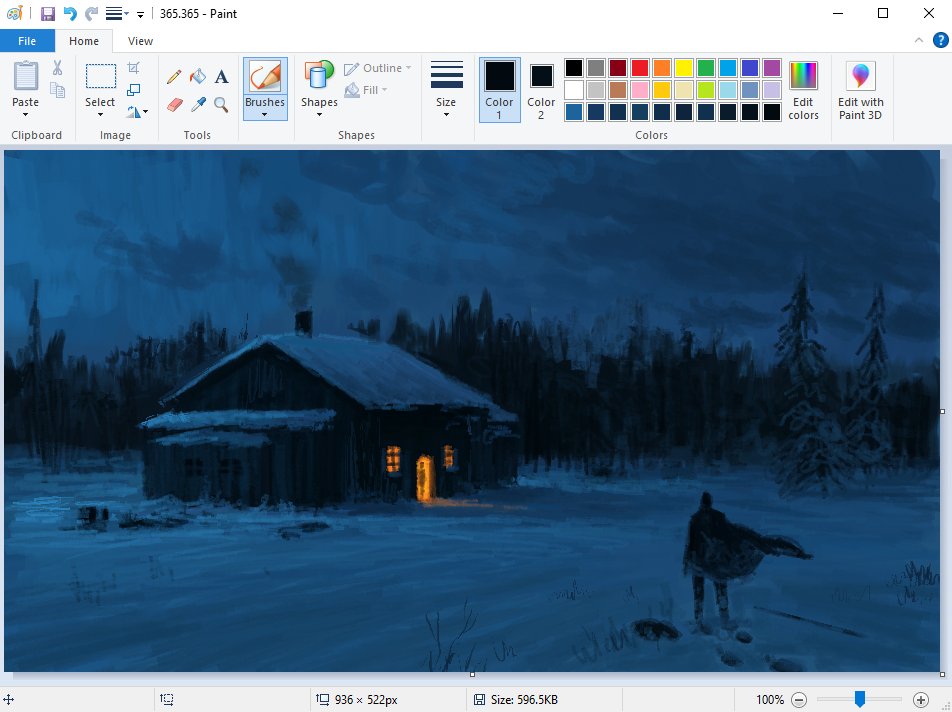Click the Edit colors rainbow icon

pos(803,75)
